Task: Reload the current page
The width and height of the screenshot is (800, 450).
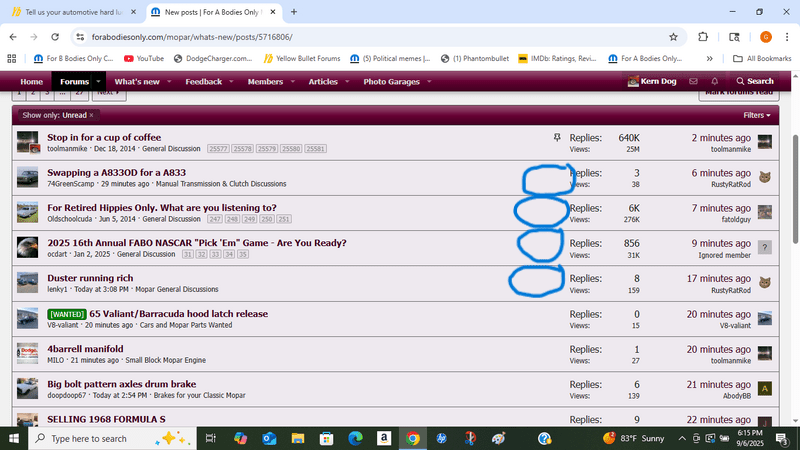Action: point(55,37)
